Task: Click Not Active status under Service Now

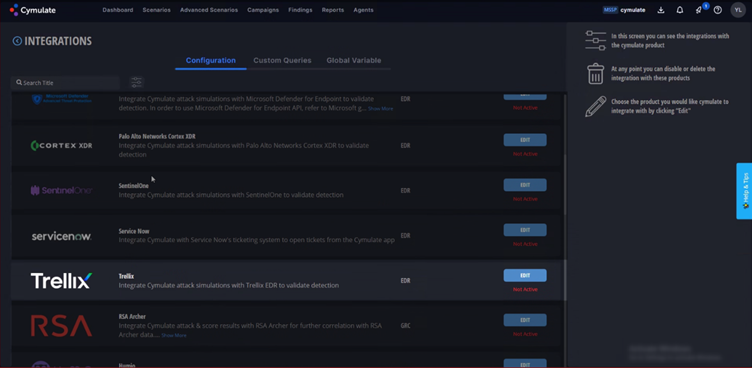Action: (525, 244)
